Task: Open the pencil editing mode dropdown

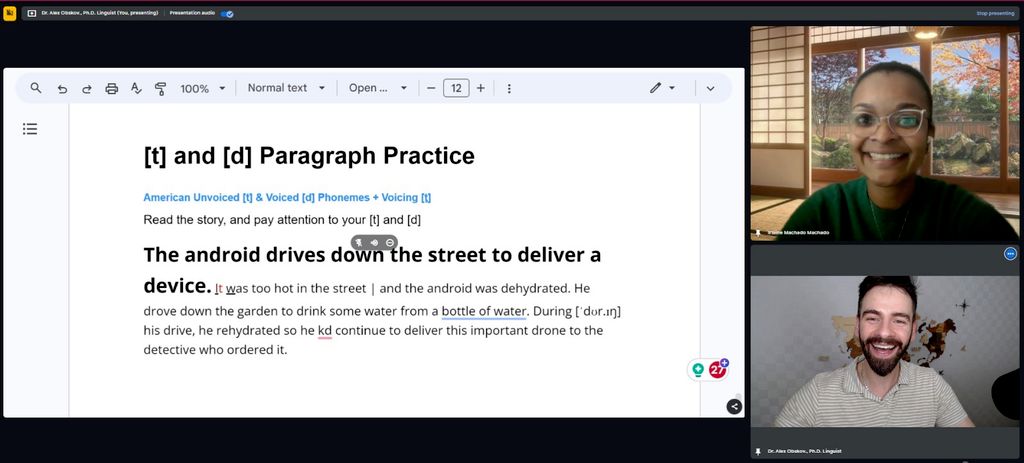Action: (x=662, y=88)
